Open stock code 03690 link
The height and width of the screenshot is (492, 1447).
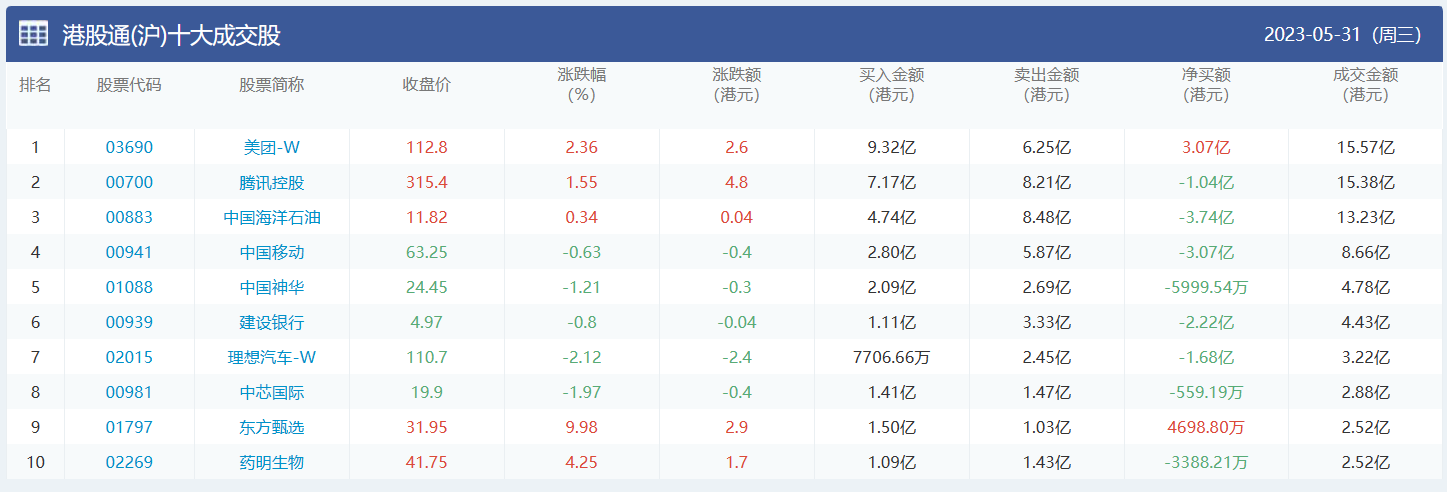129,147
